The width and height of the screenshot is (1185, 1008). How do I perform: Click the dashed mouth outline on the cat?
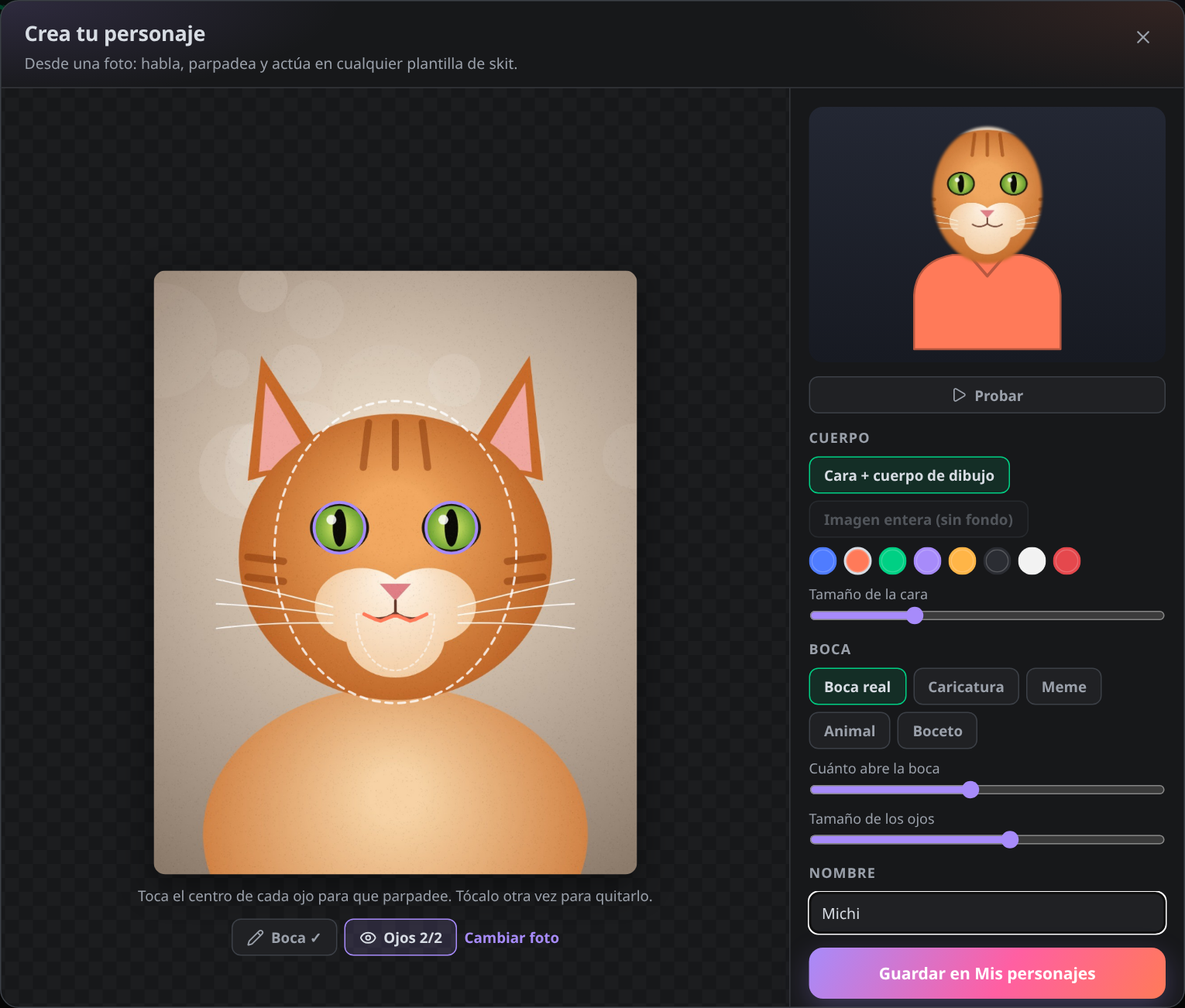395,641
